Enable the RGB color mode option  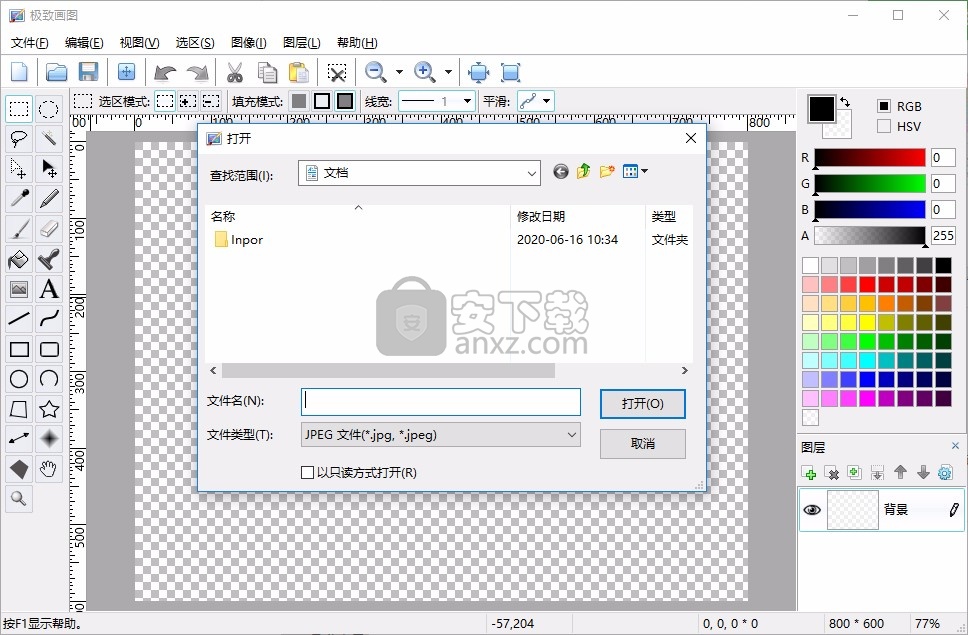click(884, 106)
